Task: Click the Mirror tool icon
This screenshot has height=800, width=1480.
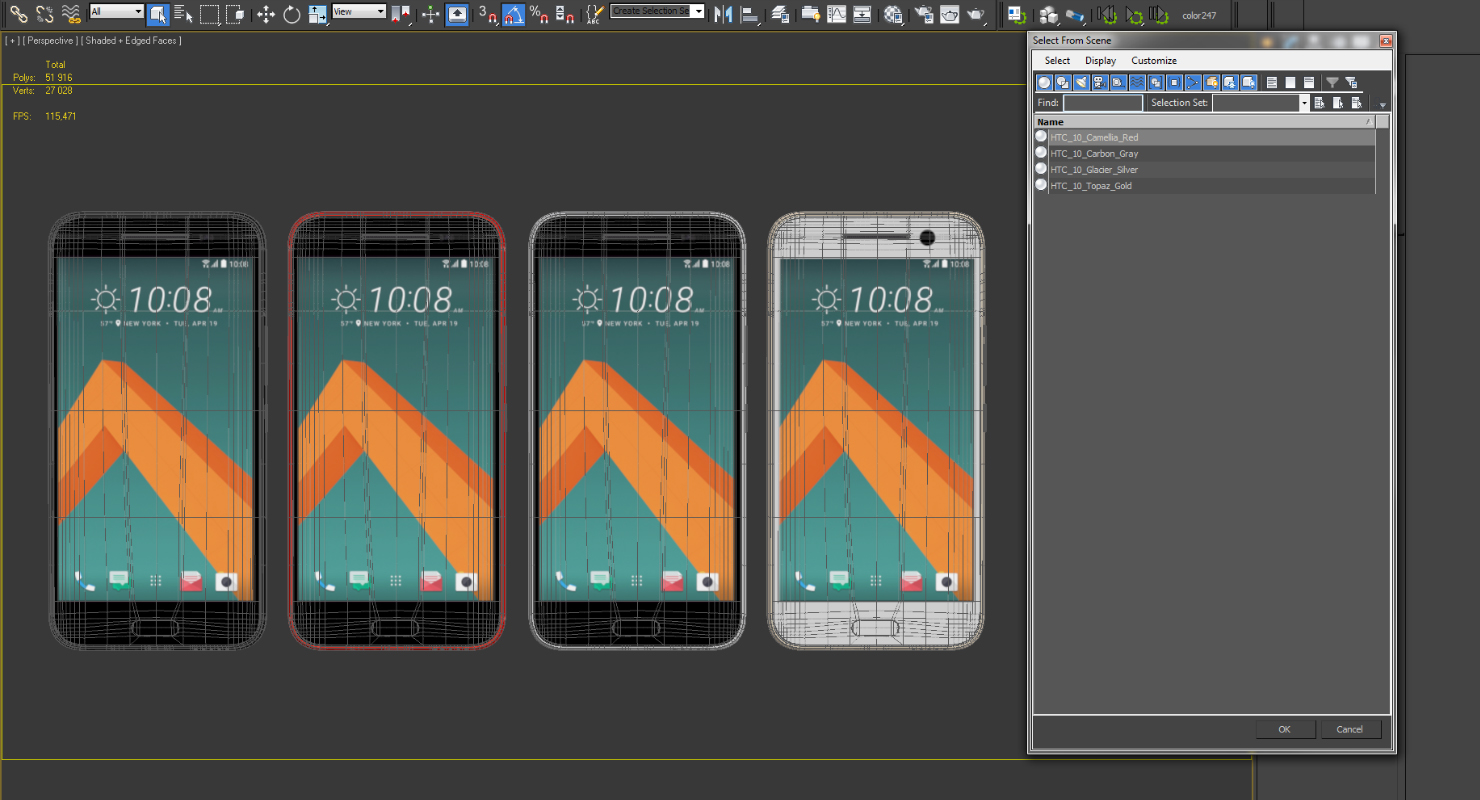Action: tap(723, 14)
